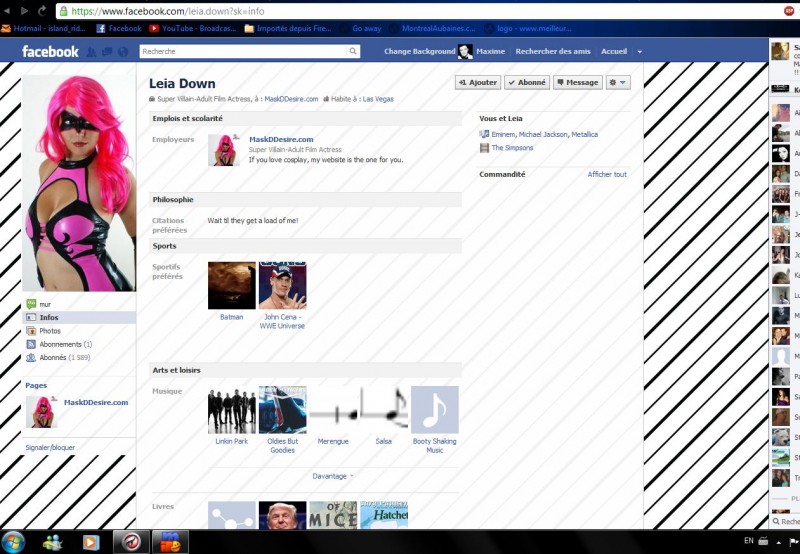Open Booty Shaking Music note icon
The width and height of the screenshot is (800, 554).
click(435, 410)
